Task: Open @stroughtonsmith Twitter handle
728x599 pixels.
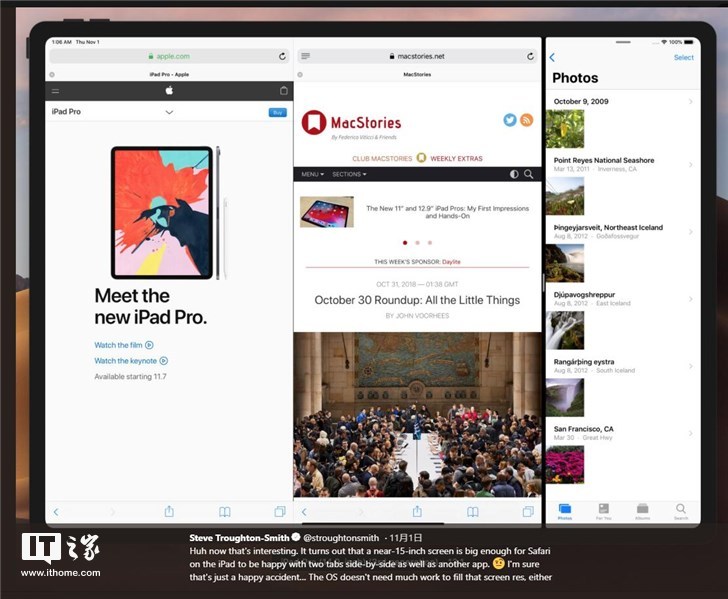Action: (341, 538)
